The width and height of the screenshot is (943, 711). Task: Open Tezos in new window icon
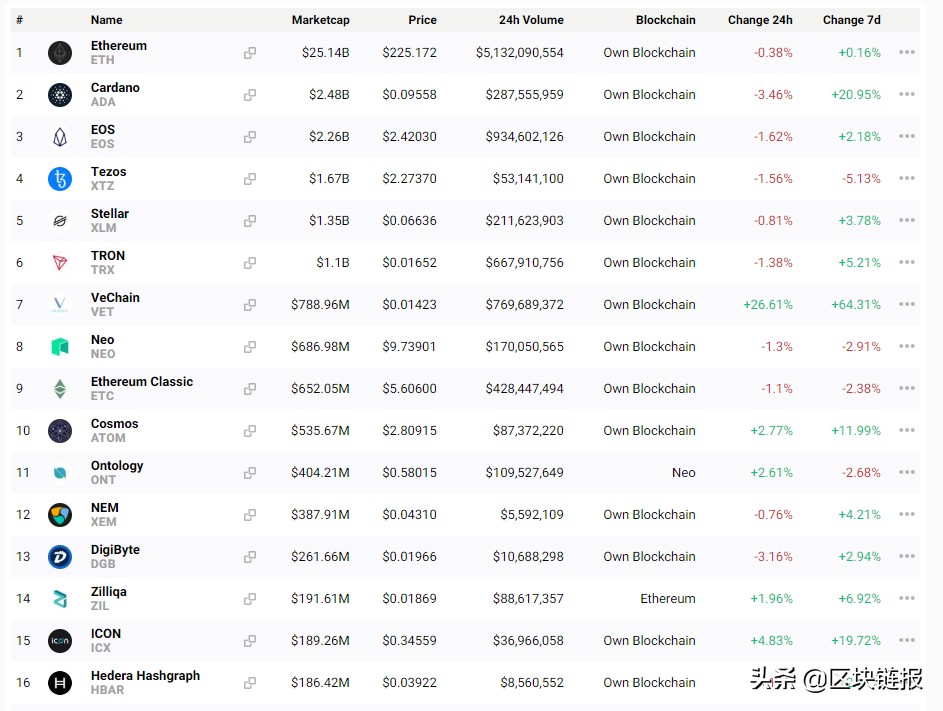[250, 179]
